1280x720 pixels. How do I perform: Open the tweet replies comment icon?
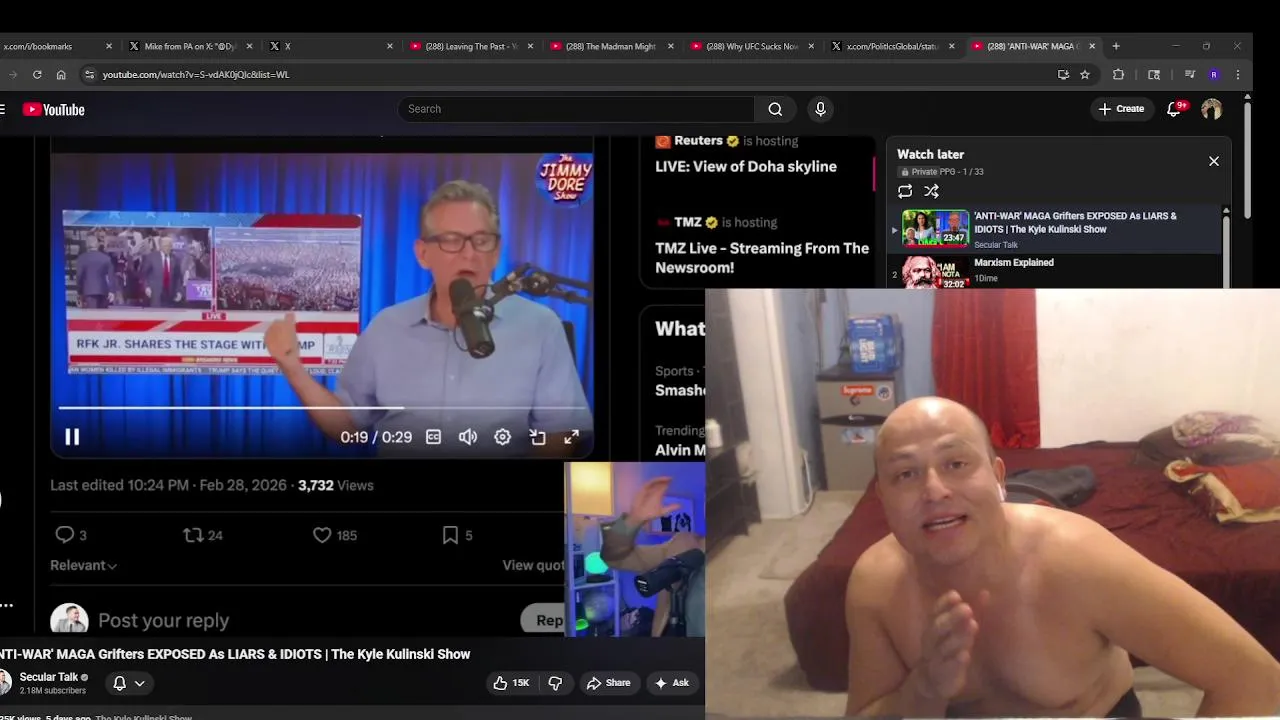pyautogui.click(x=64, y=535)
